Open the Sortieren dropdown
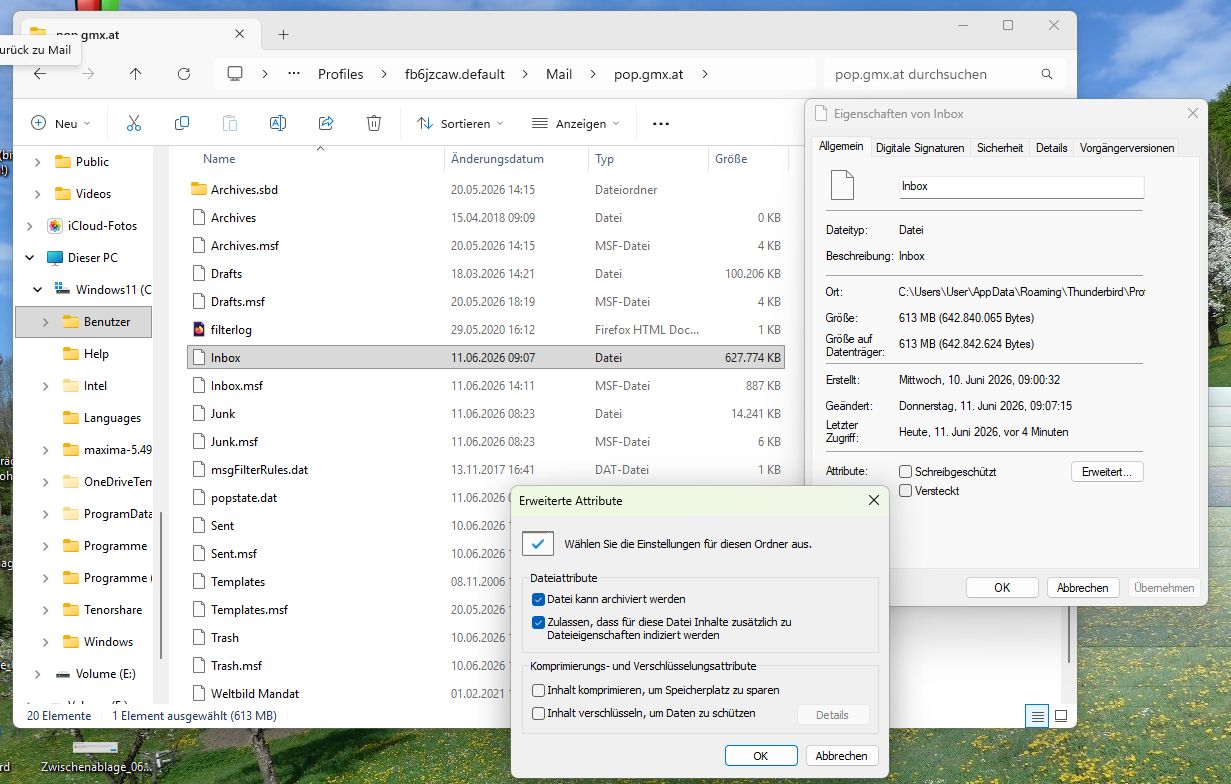1231x784 pixels. pos(460,123)
